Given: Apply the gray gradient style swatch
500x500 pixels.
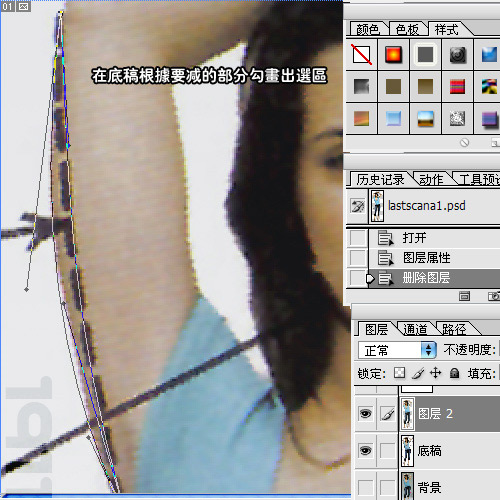Looking at the screenshot, I should point(361,86).
